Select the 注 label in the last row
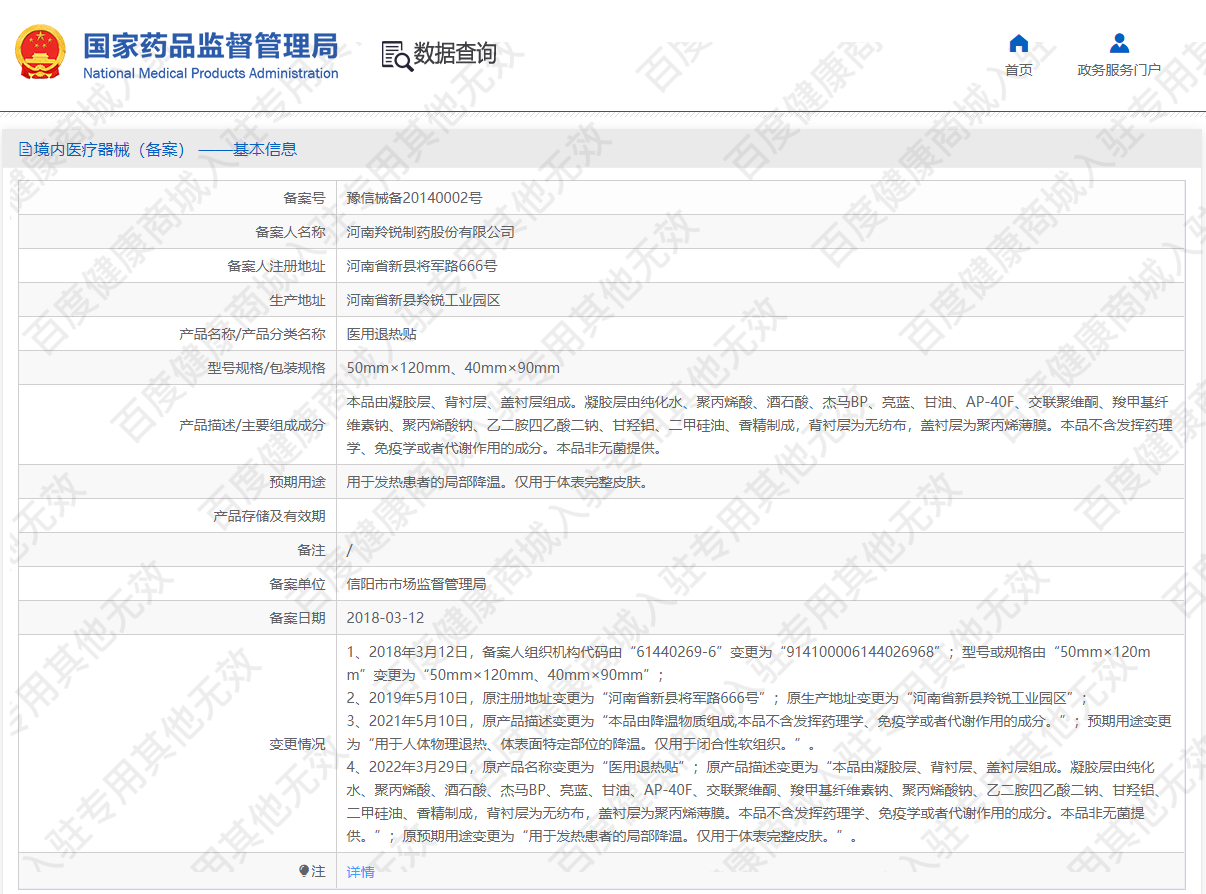Image resolution: width=1206 pixels, height=894 pixels. click(x=319, y=872)
